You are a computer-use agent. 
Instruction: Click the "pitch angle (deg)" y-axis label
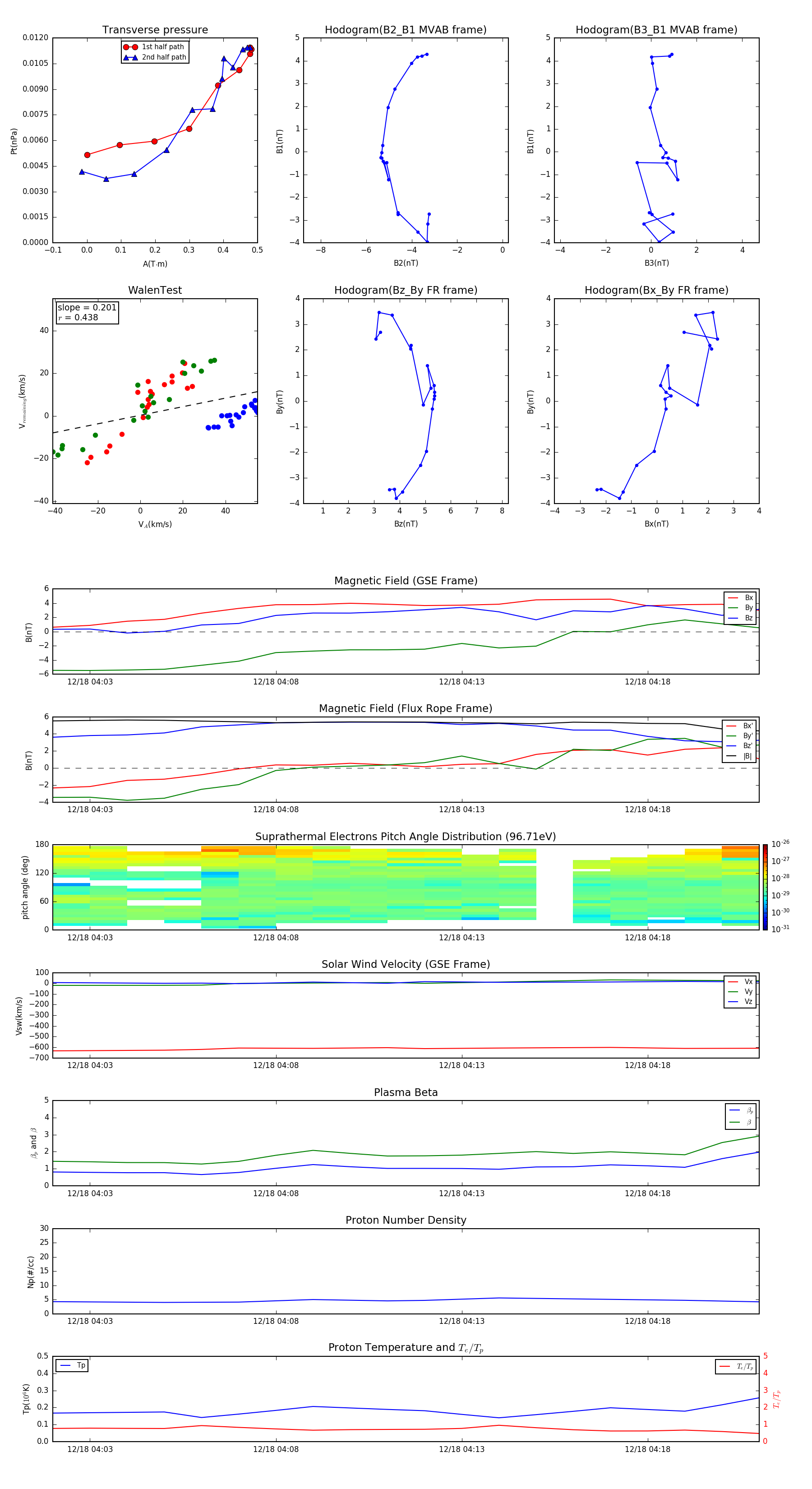(x=25, y=887)
